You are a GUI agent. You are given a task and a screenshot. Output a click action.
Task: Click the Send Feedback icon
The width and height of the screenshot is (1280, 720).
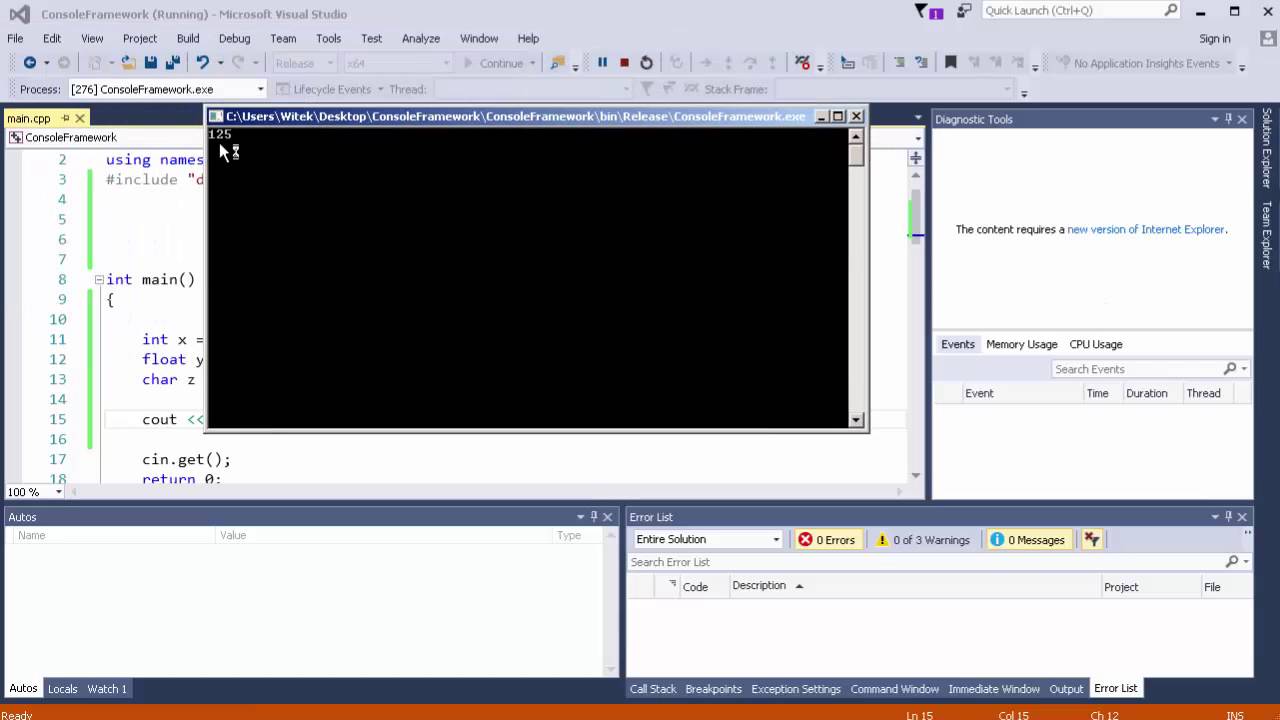pyautogui.click(x=964, y=11)
